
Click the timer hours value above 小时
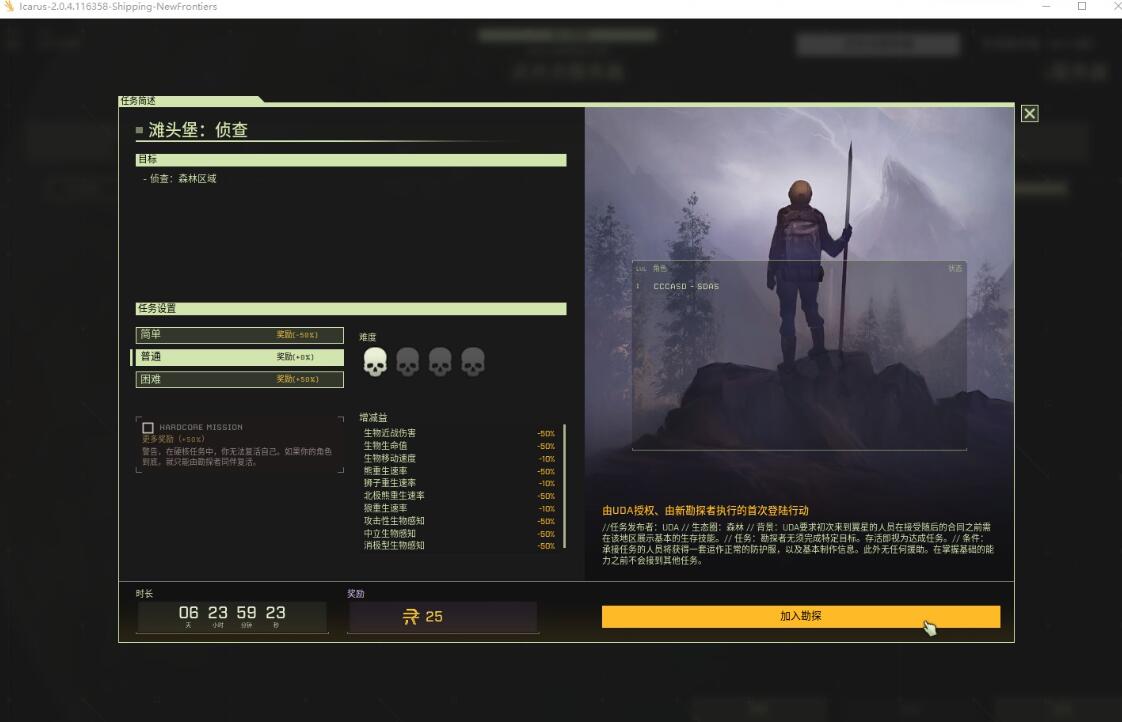tap(218, 613)
